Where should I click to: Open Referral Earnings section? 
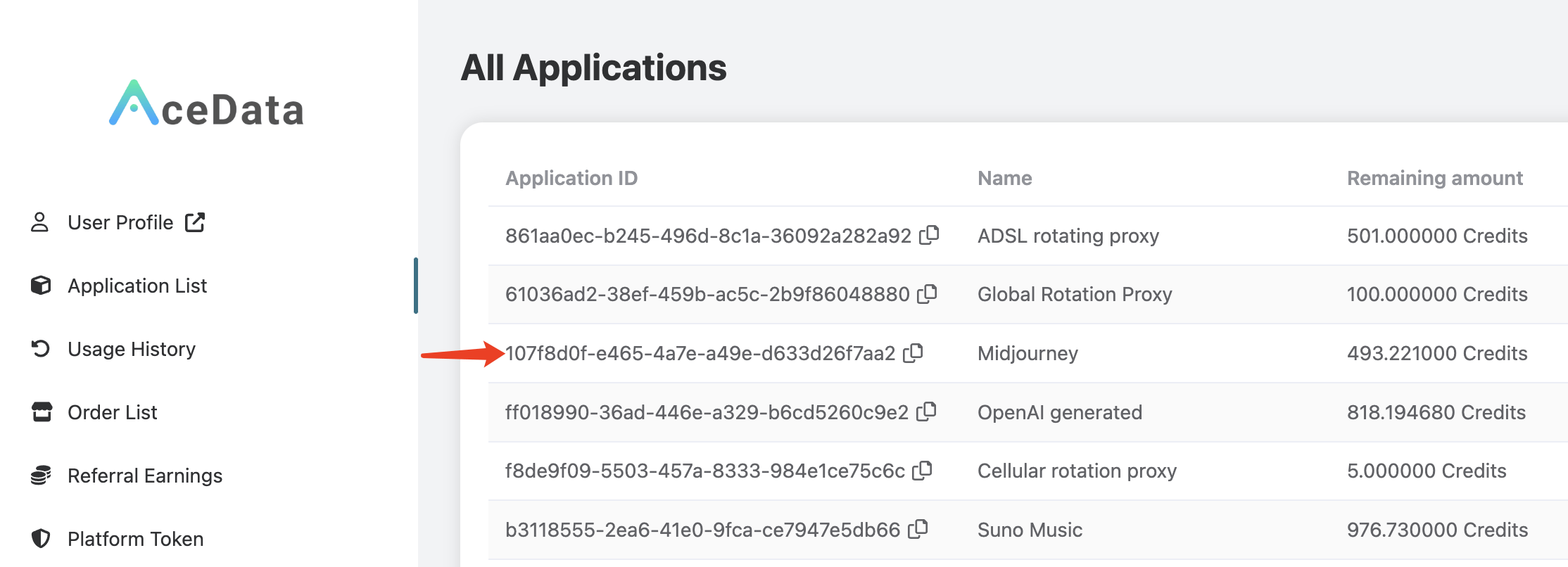(145, 476)
